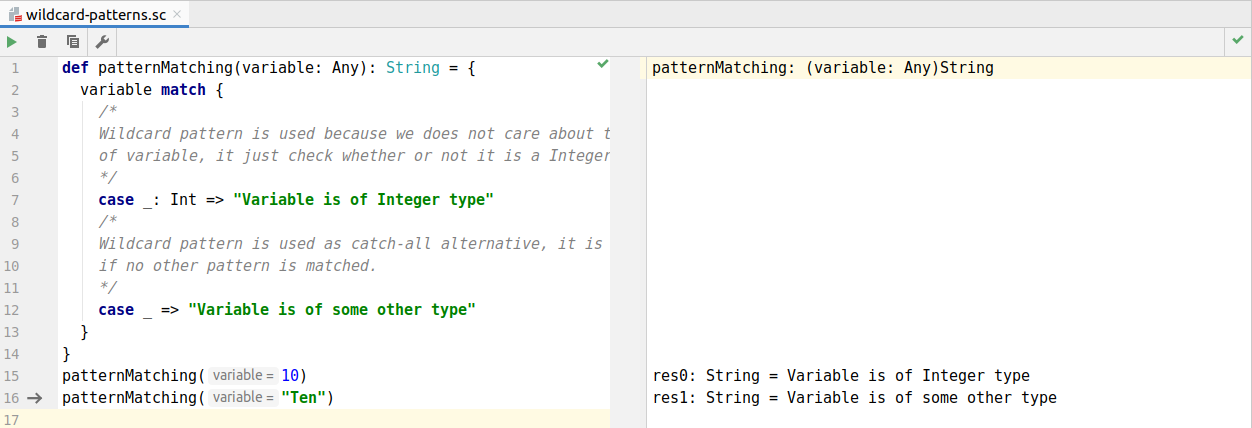1252x428 pixels.
Task: Click the green checkmark in top-right toolbar
Action: [1238, 41]
